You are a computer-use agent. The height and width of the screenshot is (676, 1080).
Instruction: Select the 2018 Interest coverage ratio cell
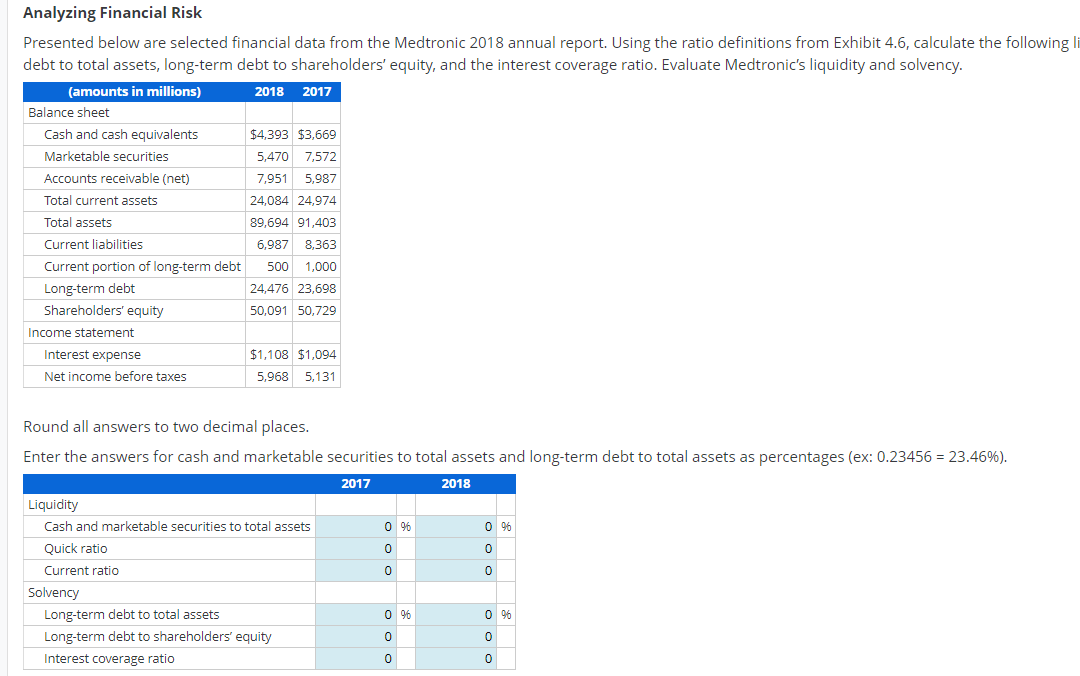click(x=455, y=658)
